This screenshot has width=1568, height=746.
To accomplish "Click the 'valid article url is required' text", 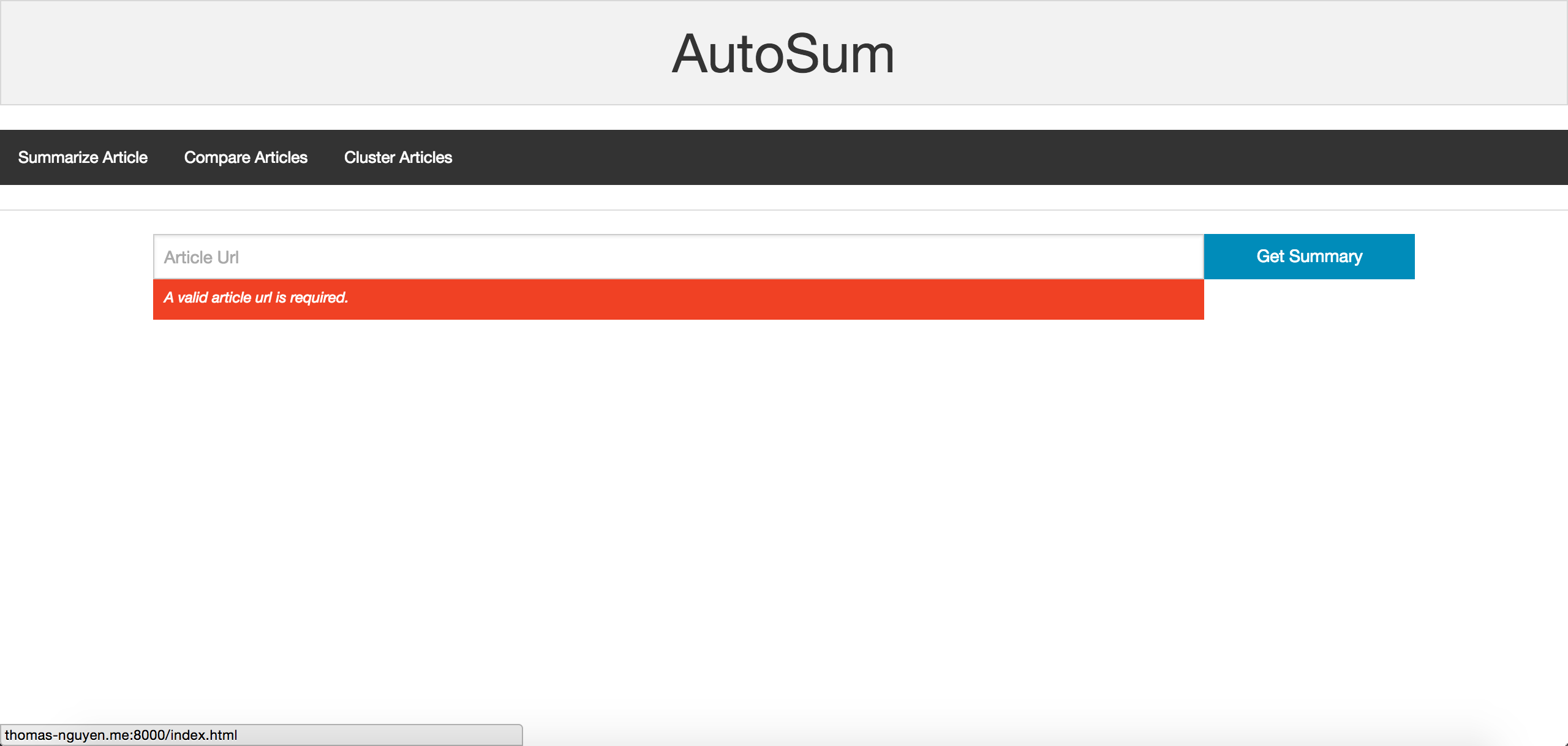I will click(256, 298).
